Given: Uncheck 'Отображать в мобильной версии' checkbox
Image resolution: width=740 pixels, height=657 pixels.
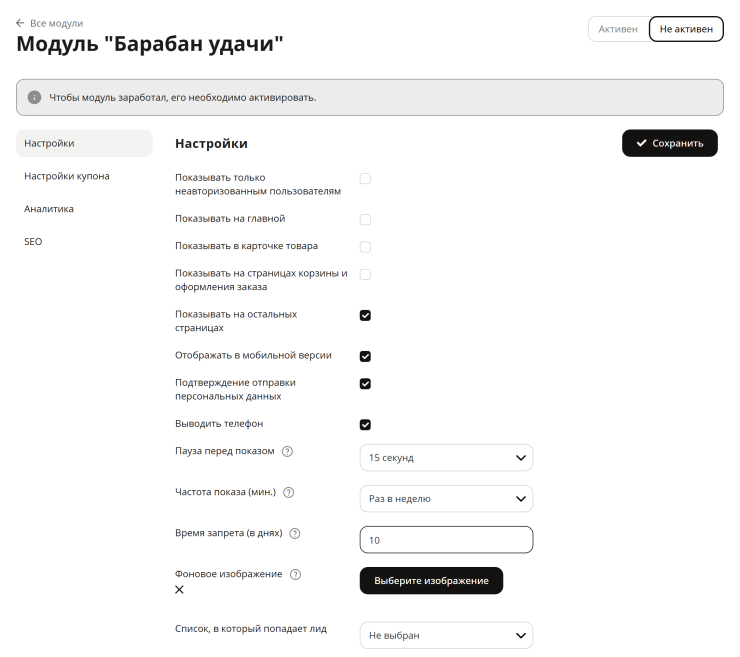Looking at the screenshot, I should tap(365, 356).
